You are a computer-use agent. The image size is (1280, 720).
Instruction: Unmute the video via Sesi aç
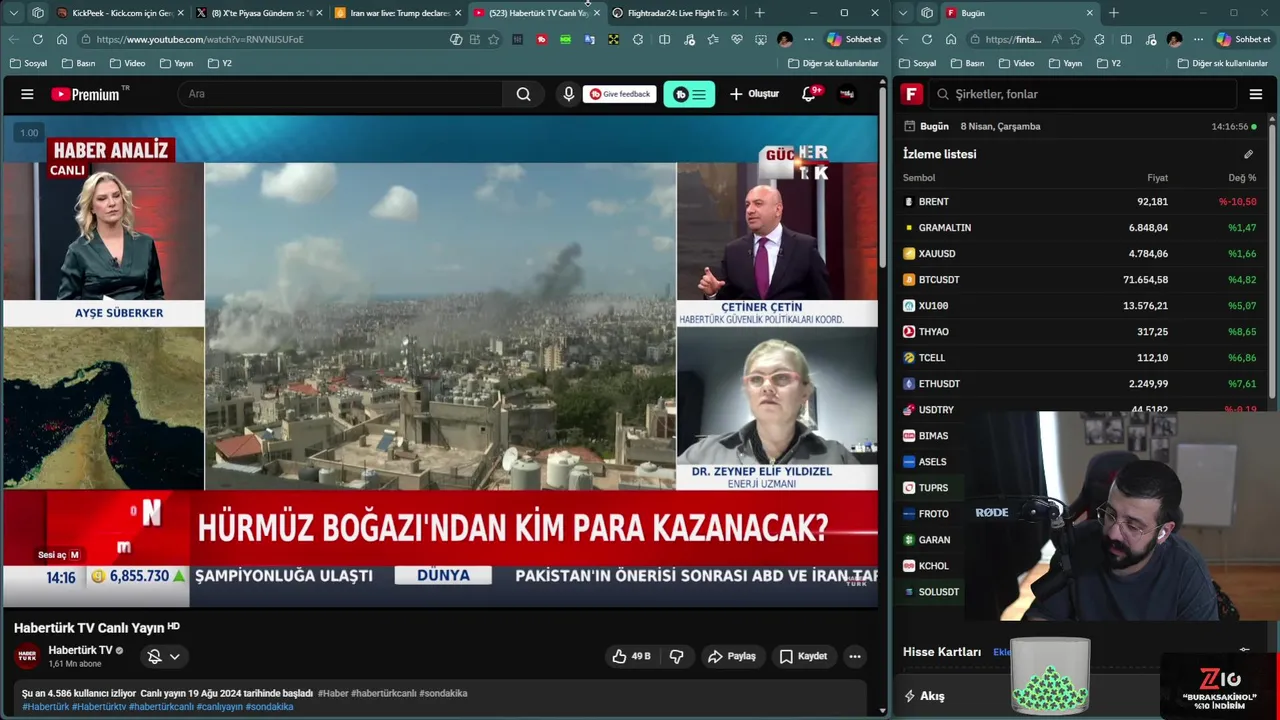[58, 555]
